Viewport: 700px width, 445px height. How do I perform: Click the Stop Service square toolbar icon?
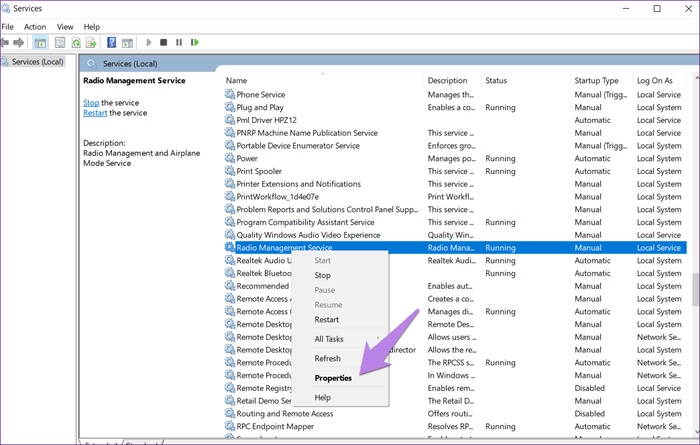(163, 42)
